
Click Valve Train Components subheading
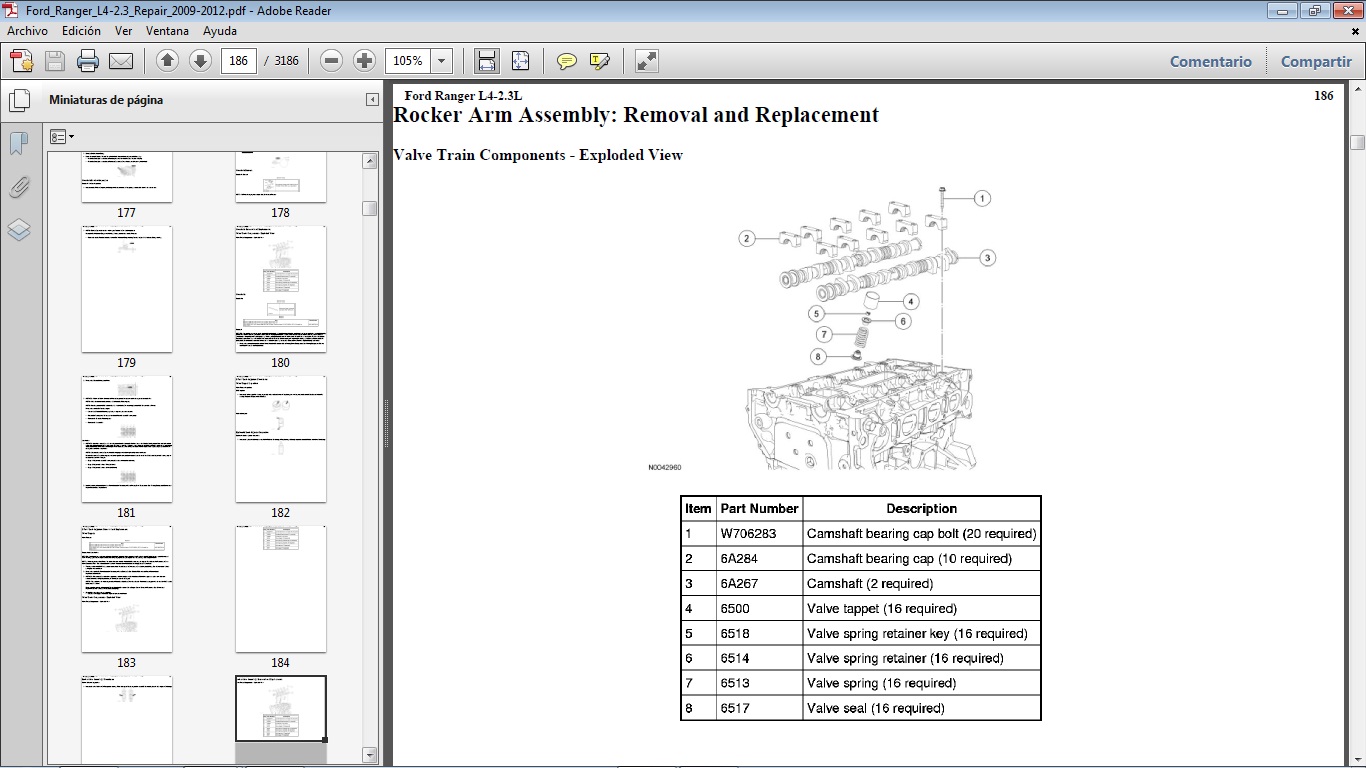coord(538,155)
